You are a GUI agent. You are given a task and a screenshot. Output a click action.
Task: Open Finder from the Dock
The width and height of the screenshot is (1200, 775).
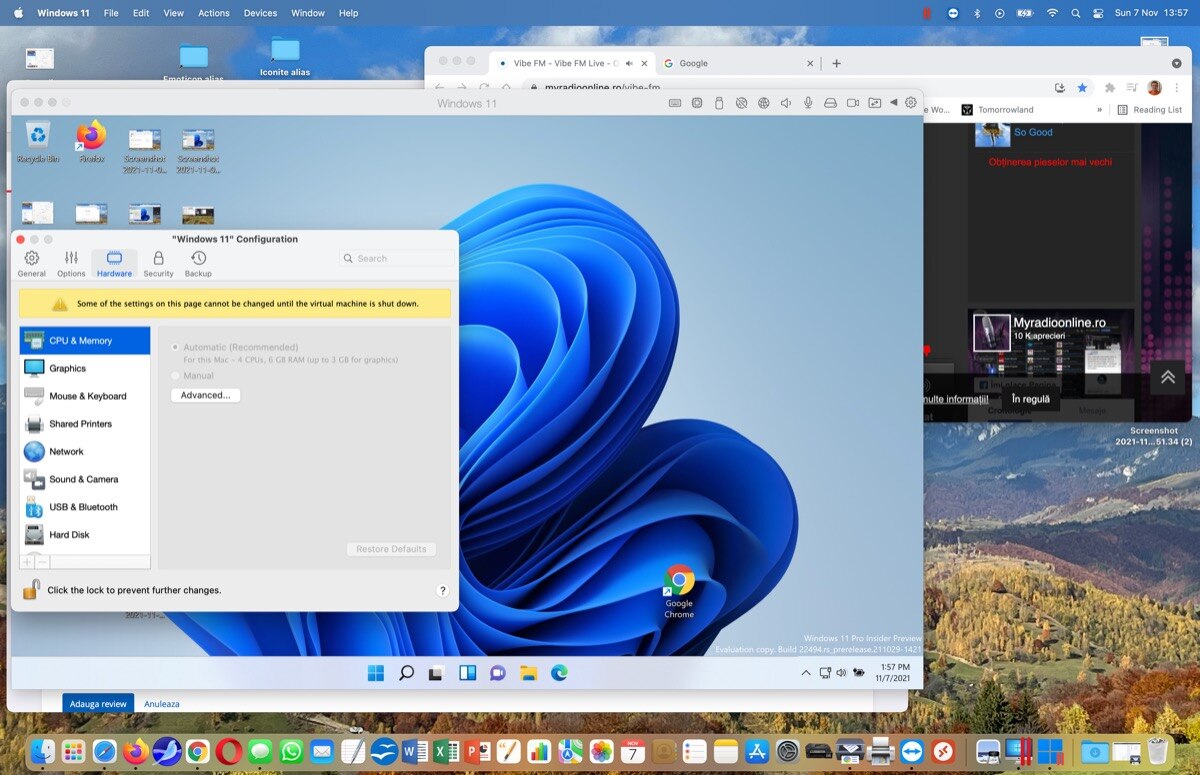pyautogui.click(x=42, y=750)
